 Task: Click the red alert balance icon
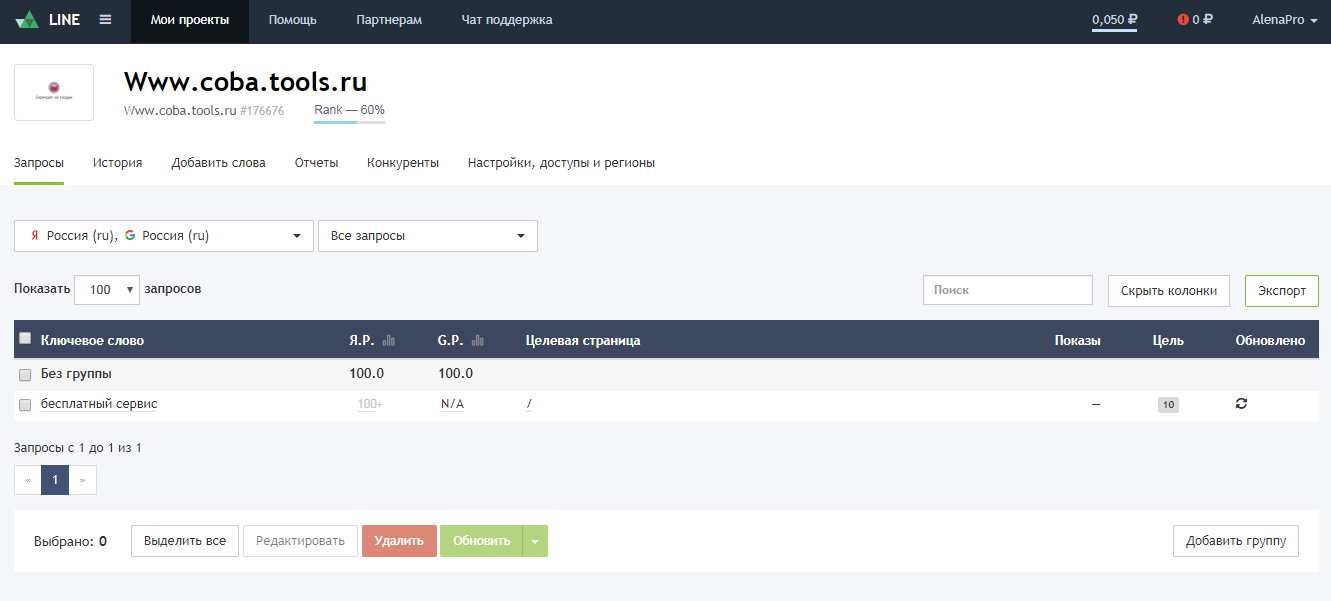pyautogui.click(x=1183, y=20)
